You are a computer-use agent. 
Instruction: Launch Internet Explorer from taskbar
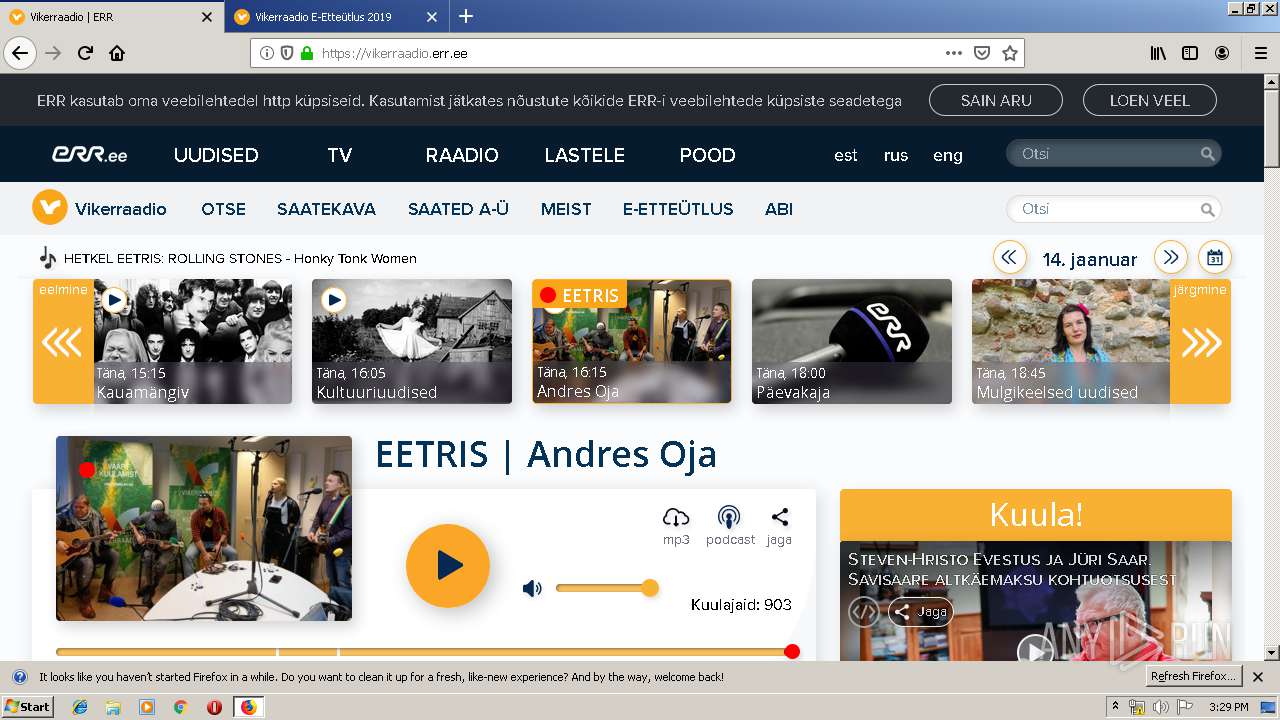[x=80, y=707]
